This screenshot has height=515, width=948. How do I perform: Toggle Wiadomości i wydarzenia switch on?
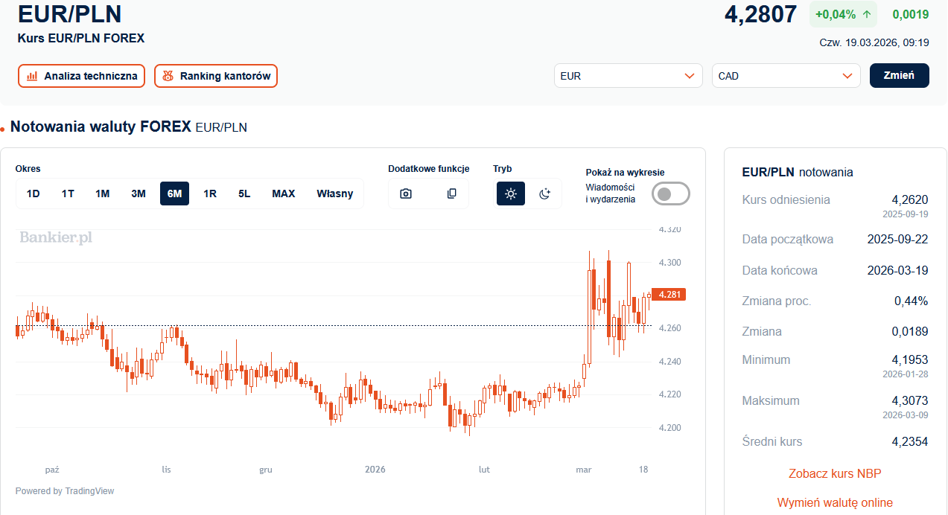(670, 194)
